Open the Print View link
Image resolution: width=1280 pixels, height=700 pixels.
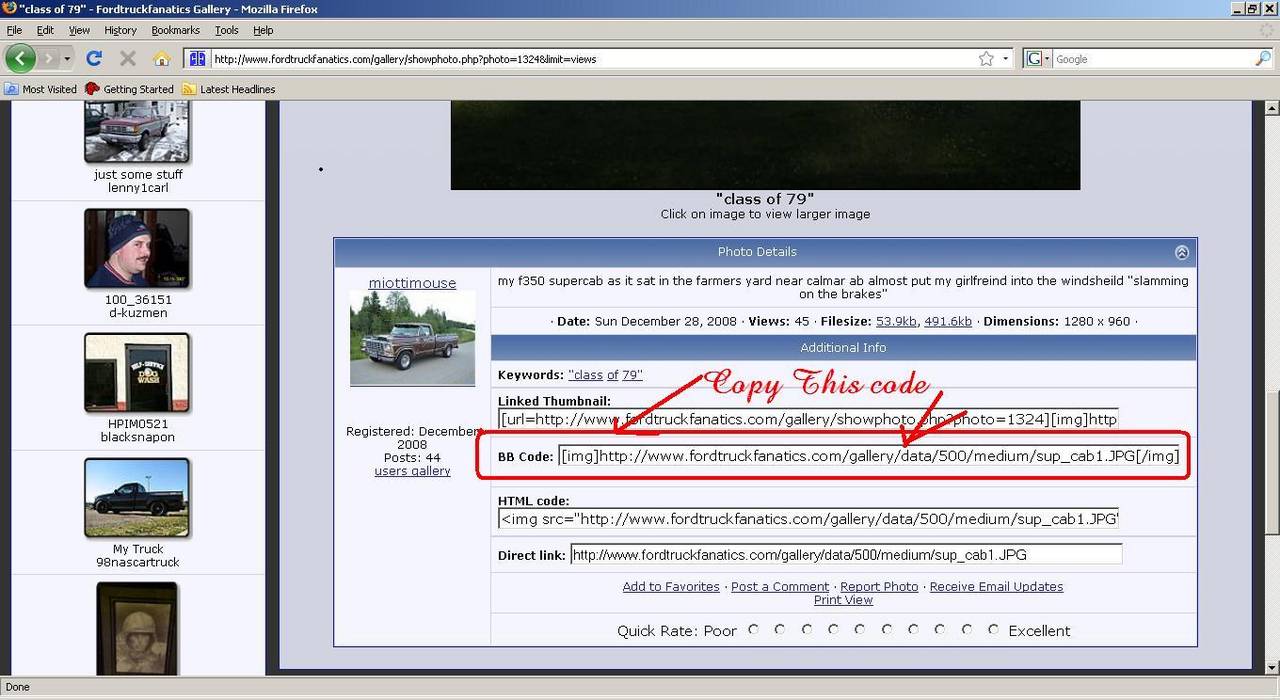pos(843,600)
